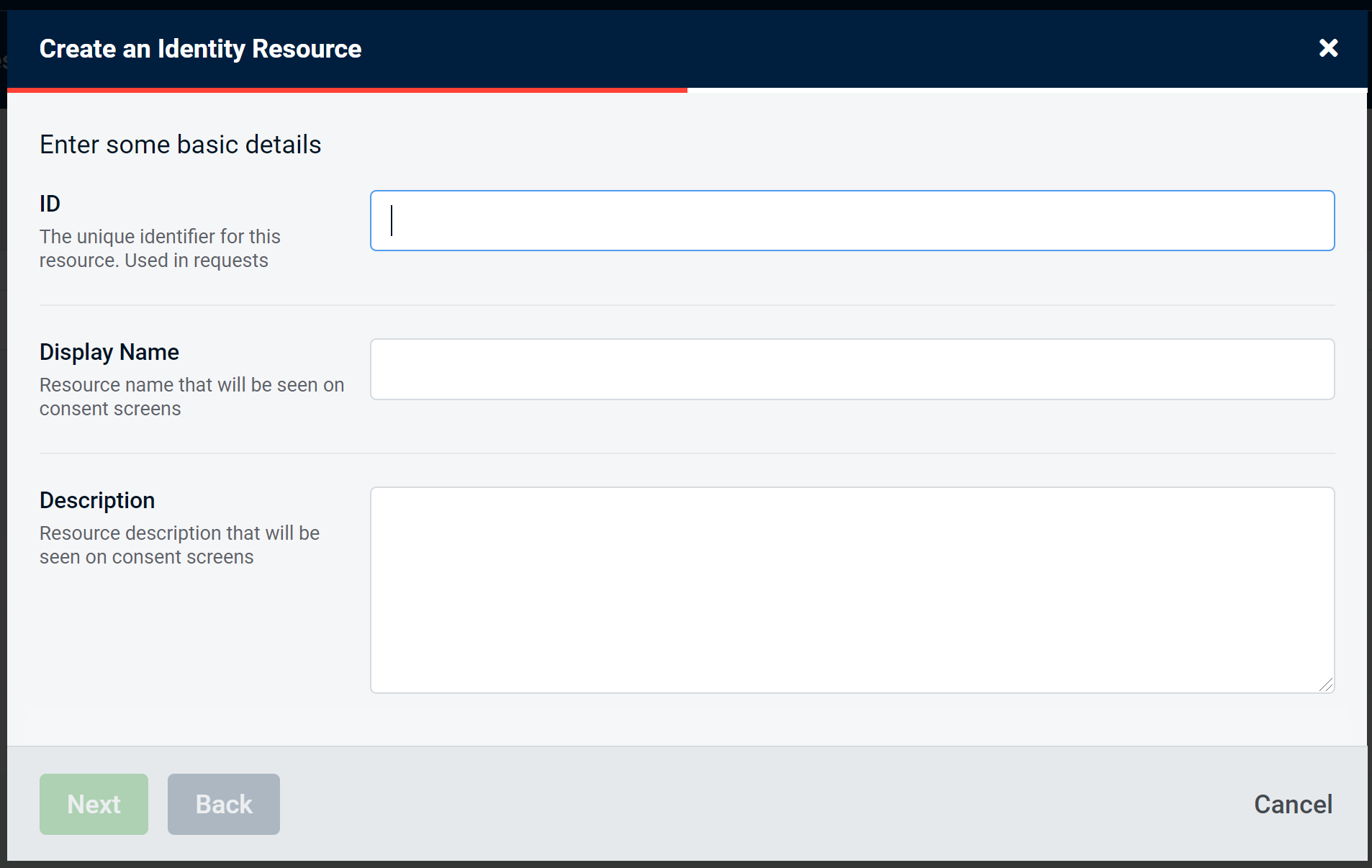Click the Enter some basic details heading
This screenshot has height=868, width=1372.
pyautogui.click(x=180, y=144)
